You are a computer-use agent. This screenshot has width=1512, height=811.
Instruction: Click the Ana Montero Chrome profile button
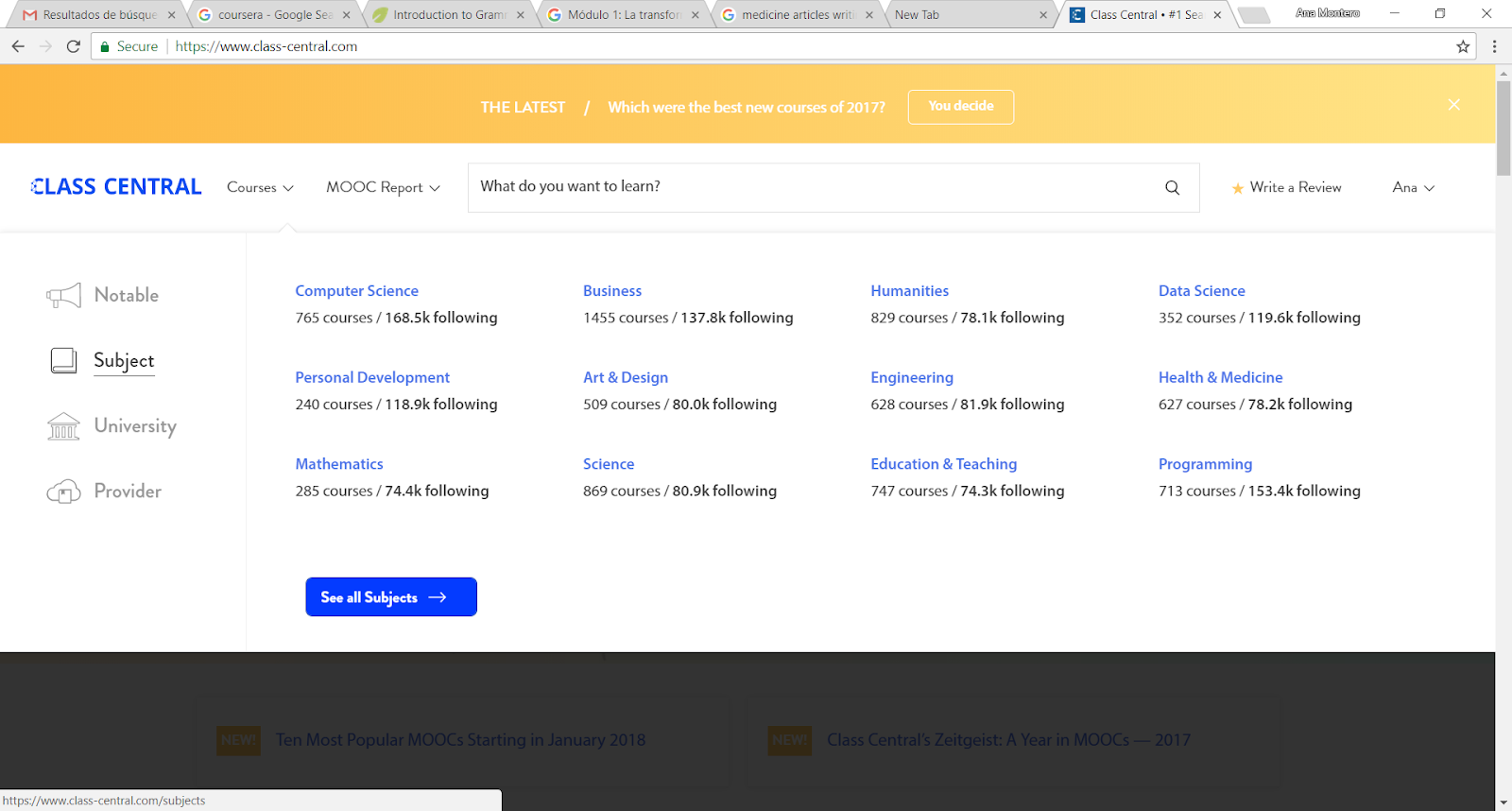(x=1328, y=13)
